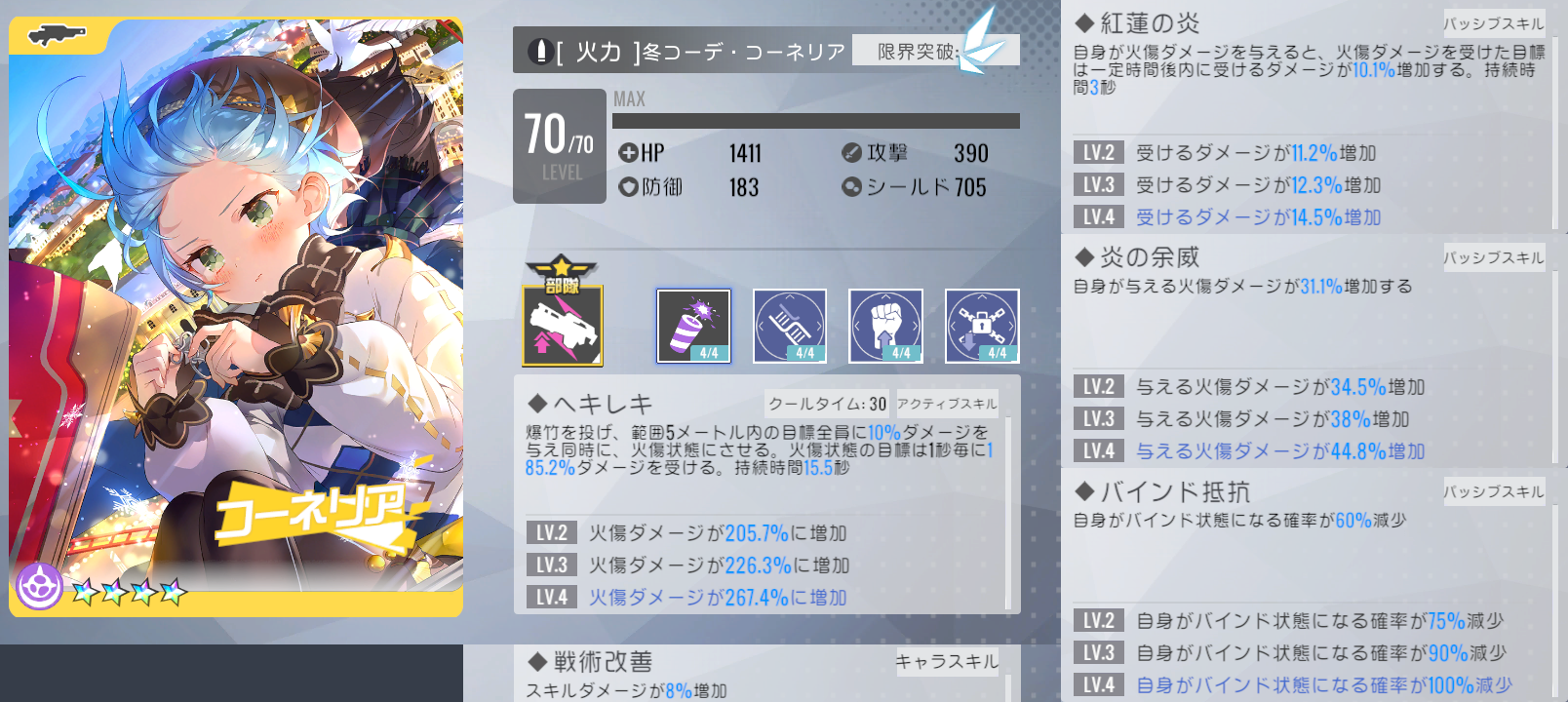
Task: Click the MAX experience progress bar
Action: click(x=816, y=121)
